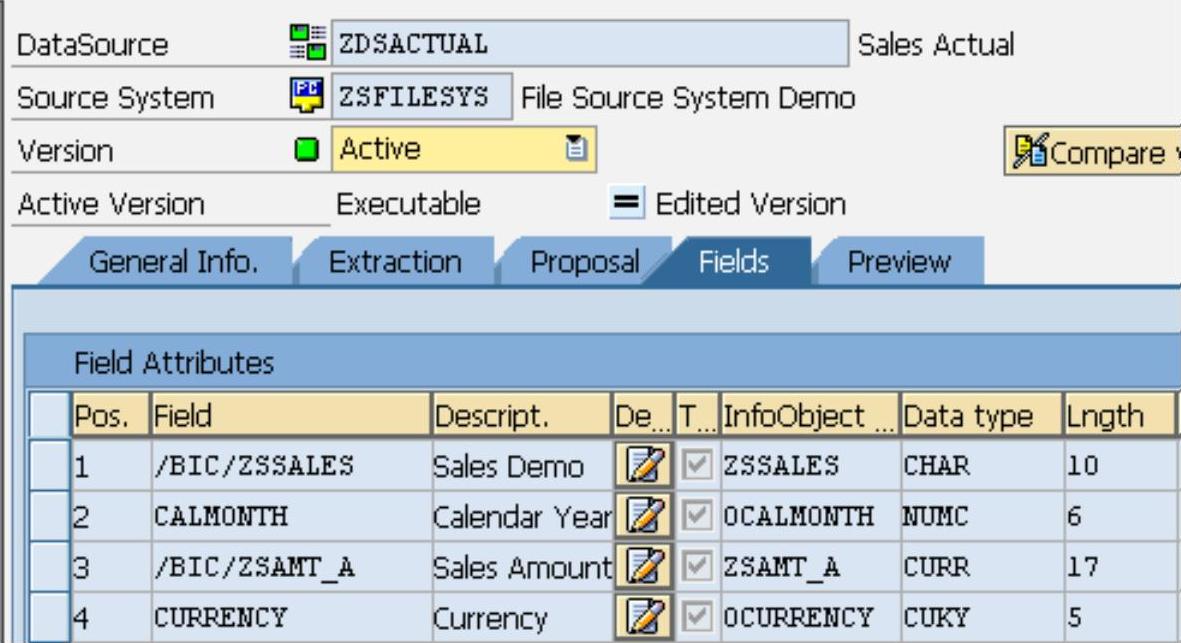The height and width of the screenshot is (643, 1181).
Task: Click the Source System PC icon
Action: tap(300, 98)
